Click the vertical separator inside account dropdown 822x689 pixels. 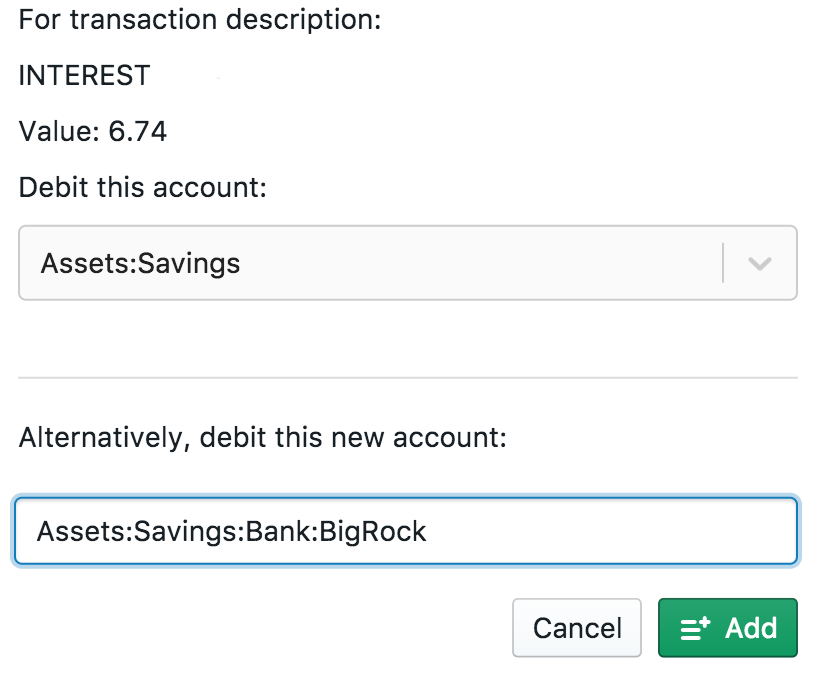tap(722, 264)
